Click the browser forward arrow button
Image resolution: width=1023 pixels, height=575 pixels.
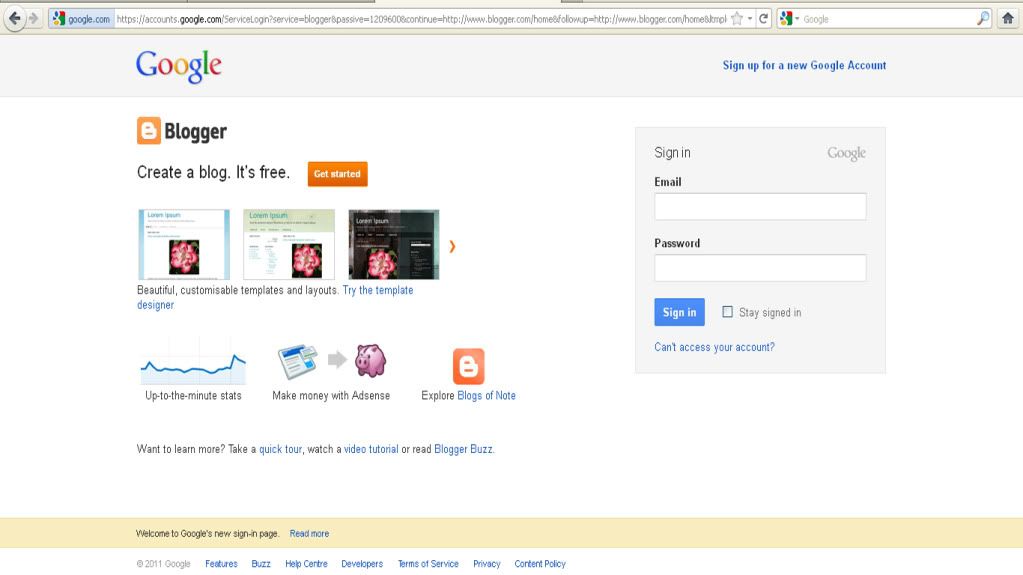[x=34, y=18]
